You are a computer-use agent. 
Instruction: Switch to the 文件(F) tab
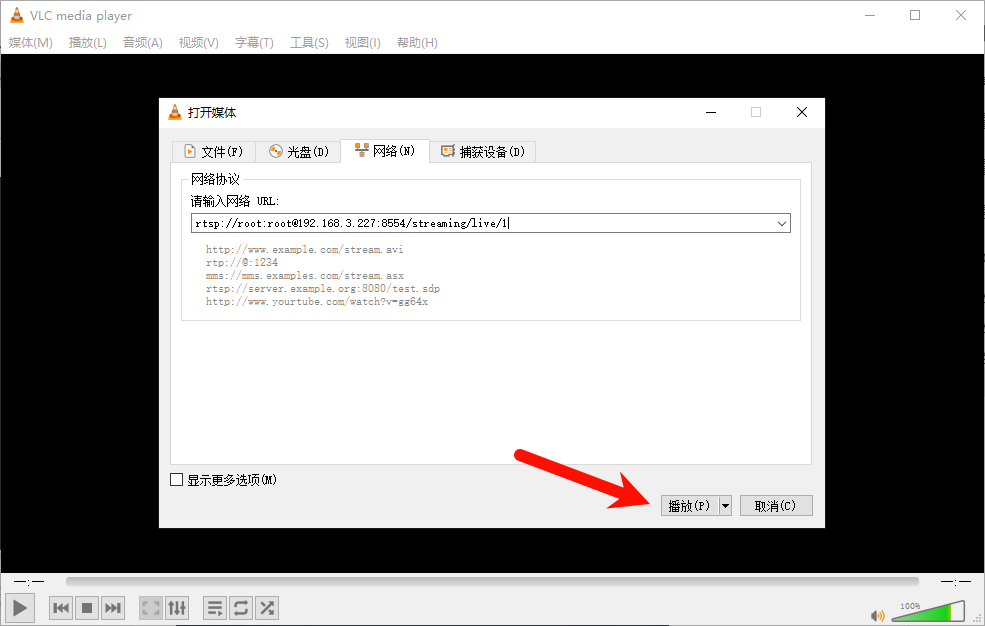pos(214,152)
